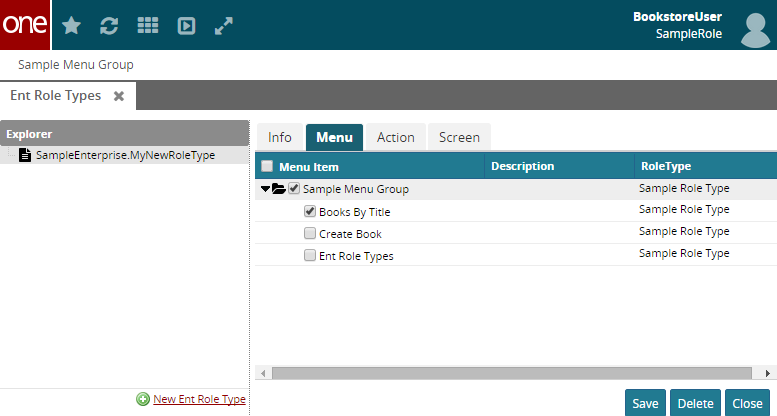Toggle the Menu Item select-all checkbox
Screen dimensions: 777x416
coord(267,166)
